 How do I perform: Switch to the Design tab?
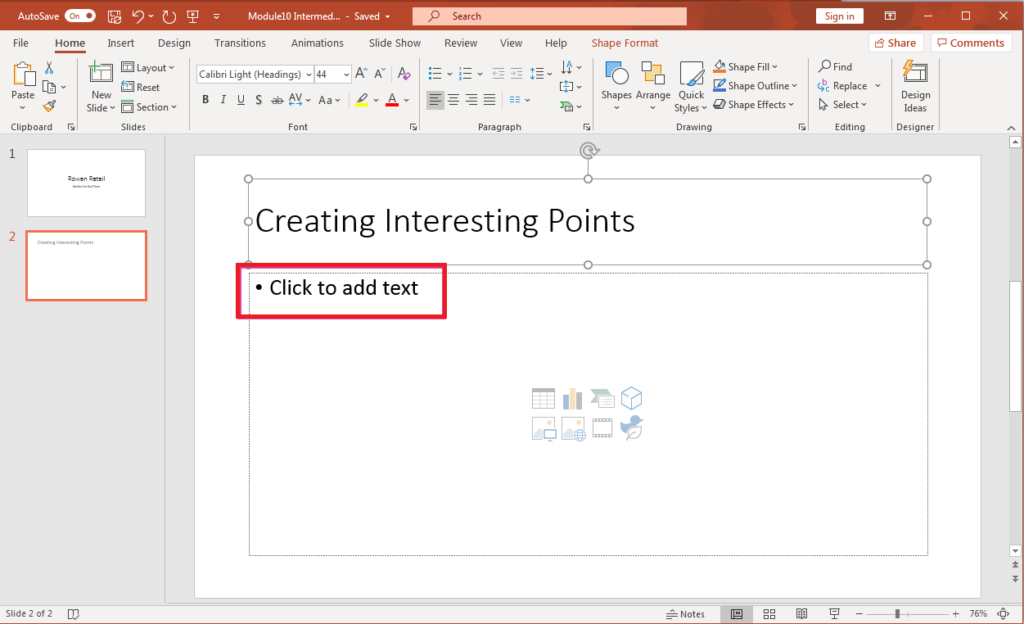click(x=174, y=43)
